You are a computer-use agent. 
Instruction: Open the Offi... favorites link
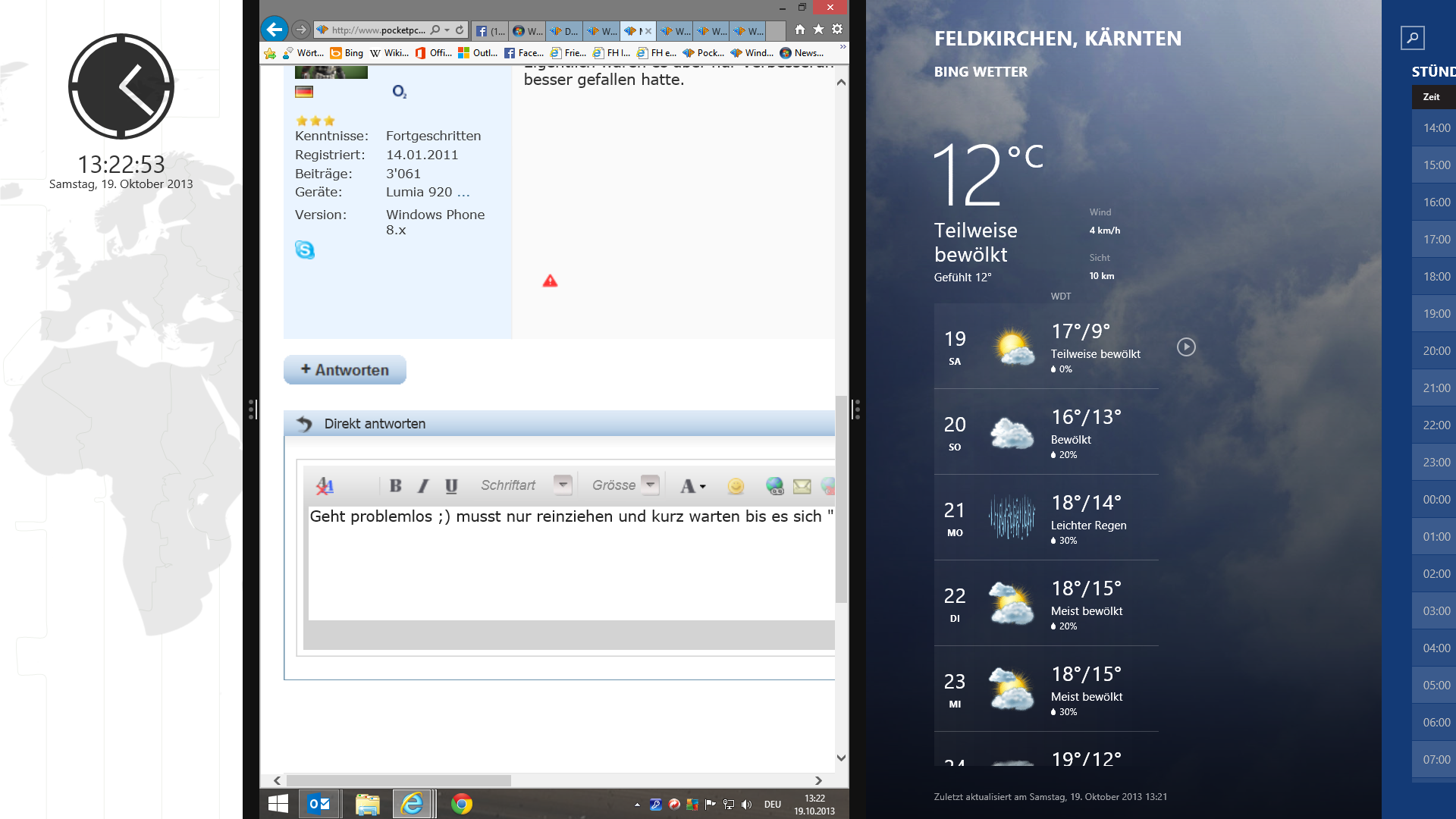[x=433, y=53]
